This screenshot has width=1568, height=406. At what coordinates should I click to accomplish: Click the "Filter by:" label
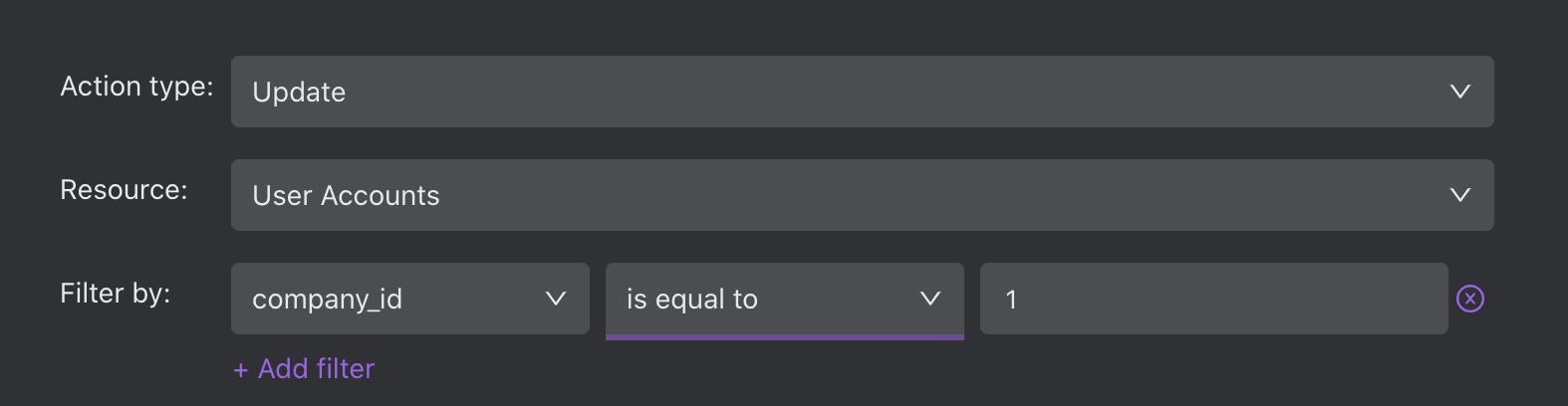[116, 294]
